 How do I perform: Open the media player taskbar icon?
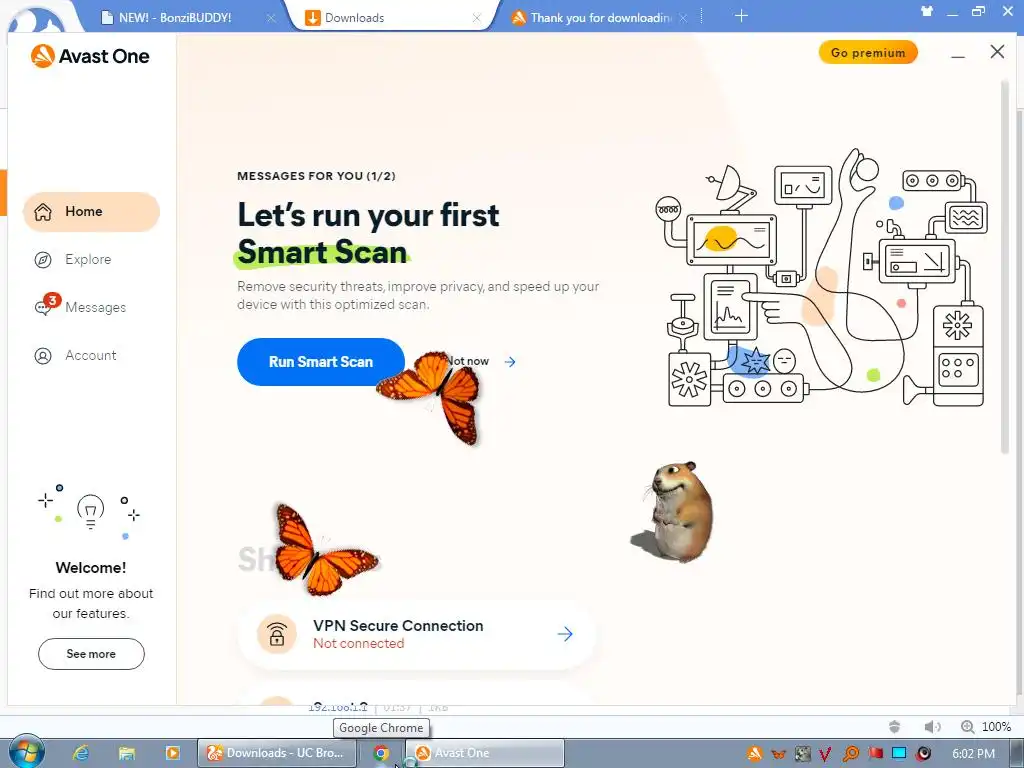click(x=172, y=753)
